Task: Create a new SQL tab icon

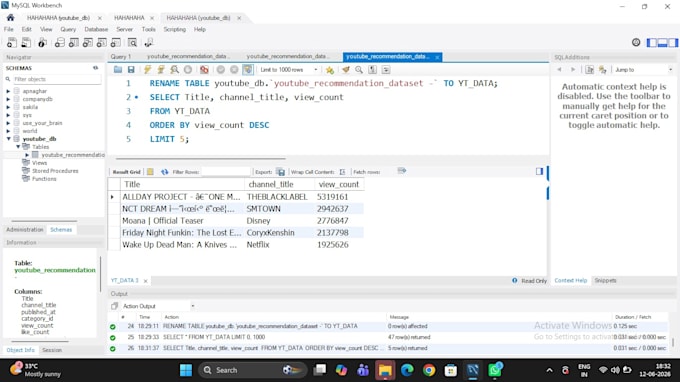Action: (x=12, y=42)
